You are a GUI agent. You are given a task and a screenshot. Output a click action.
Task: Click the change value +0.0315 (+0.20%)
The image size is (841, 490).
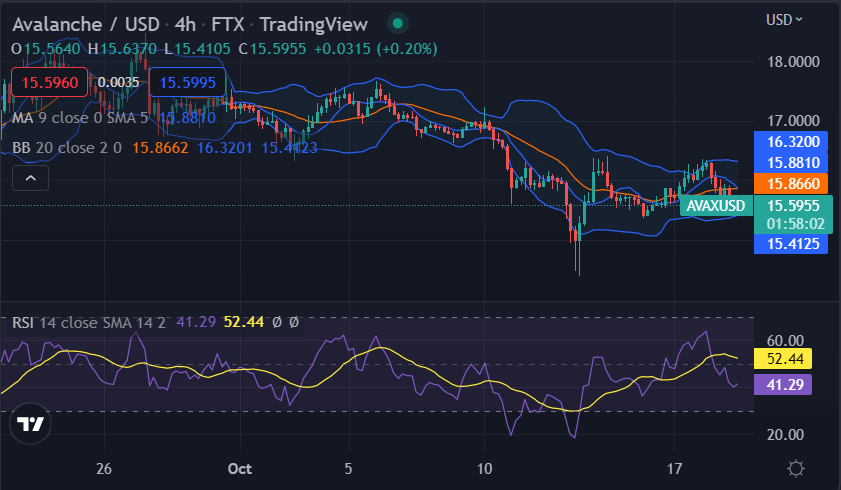pos(375,49)
